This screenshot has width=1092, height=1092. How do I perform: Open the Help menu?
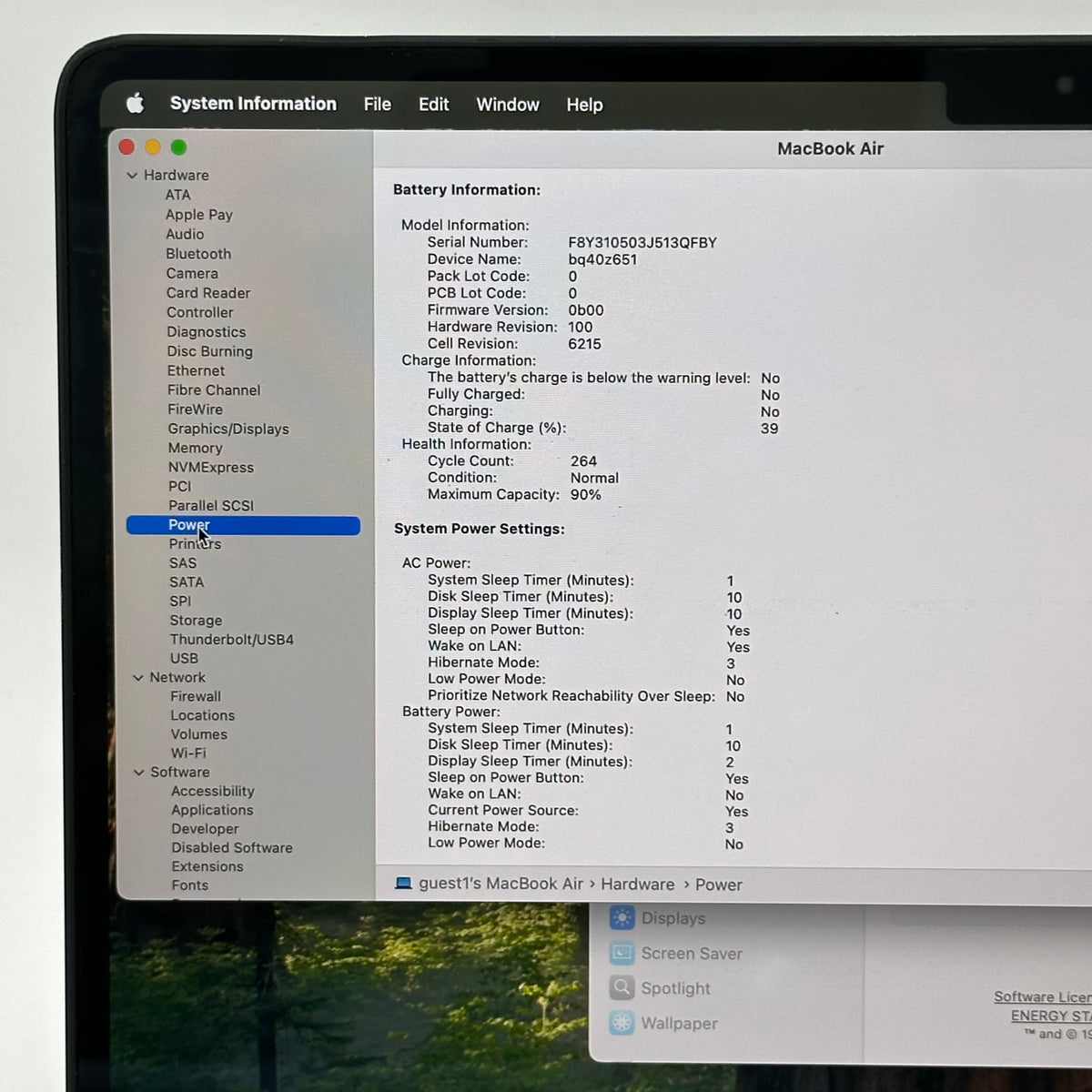[584, 105]
